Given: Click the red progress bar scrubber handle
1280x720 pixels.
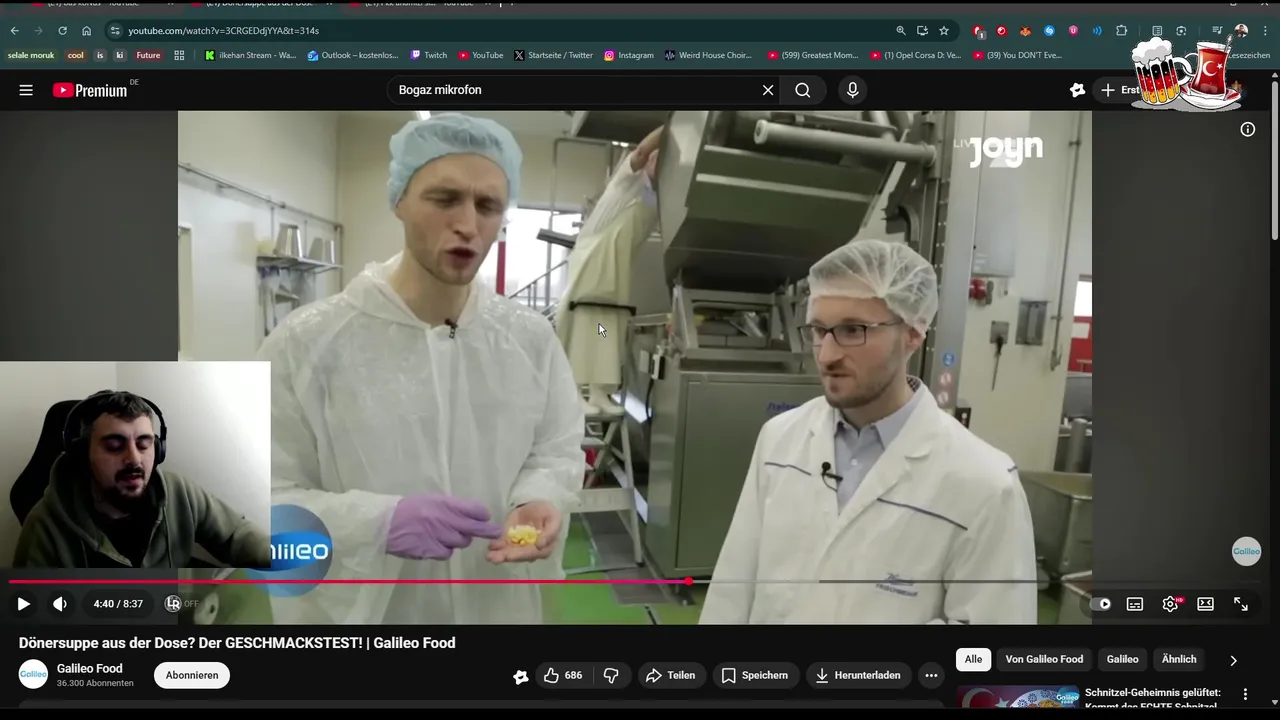Looking at the screenshot, I should point(689,581).
